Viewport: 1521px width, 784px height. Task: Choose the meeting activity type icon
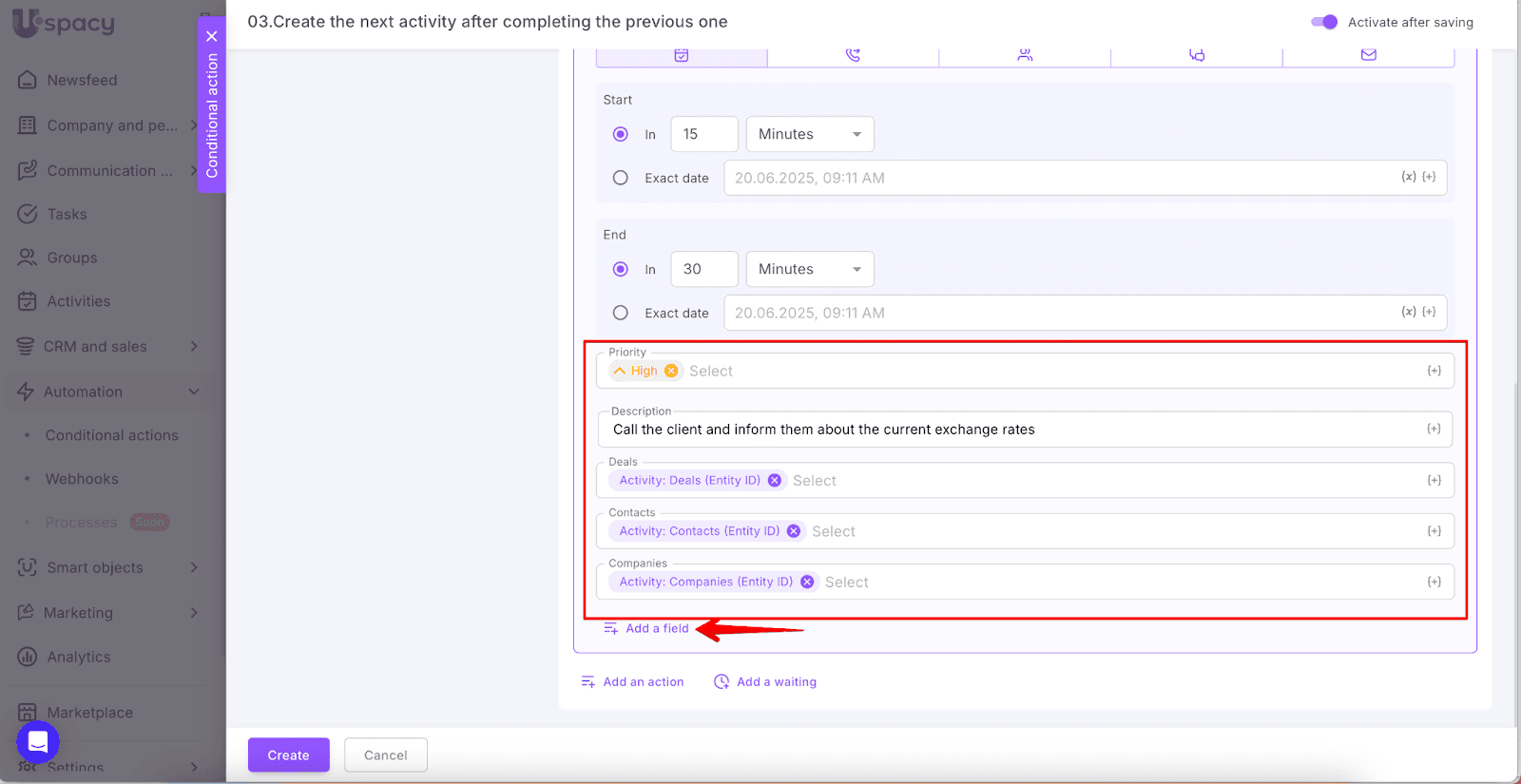[x=1025, y=55]
